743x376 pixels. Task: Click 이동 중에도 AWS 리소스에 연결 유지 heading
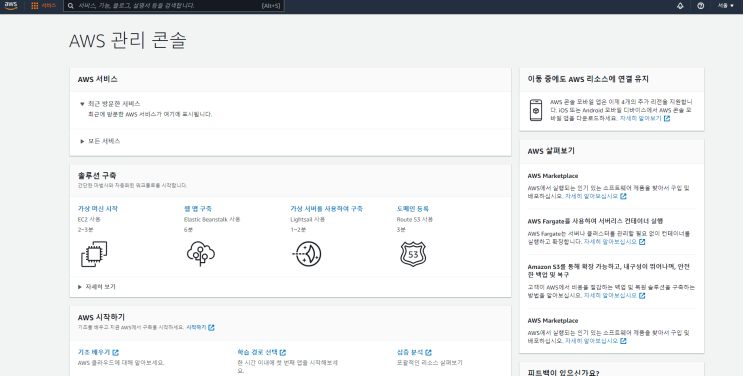coord(588,79)
